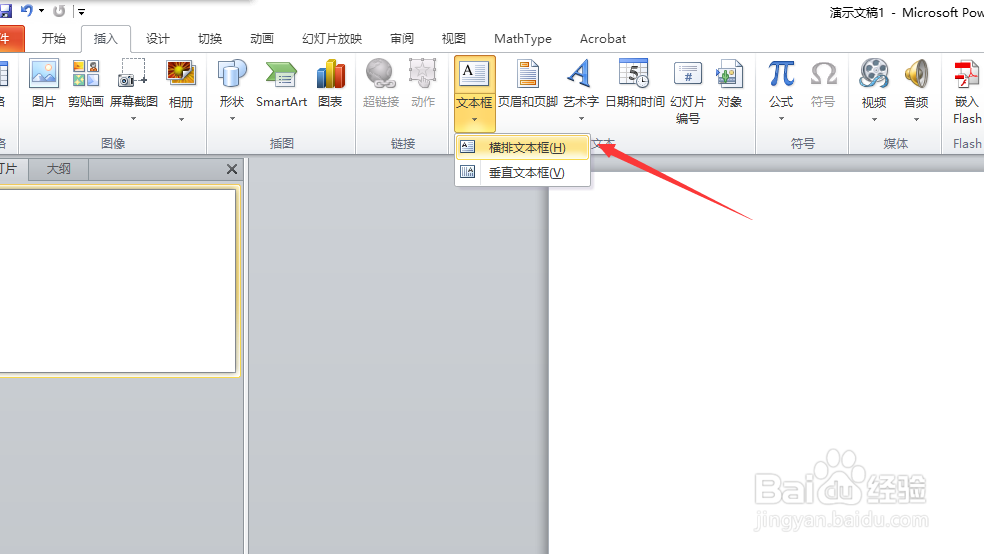984x554 pixels.
Task: Insert a 视频 video
Action: click(874, 83)
